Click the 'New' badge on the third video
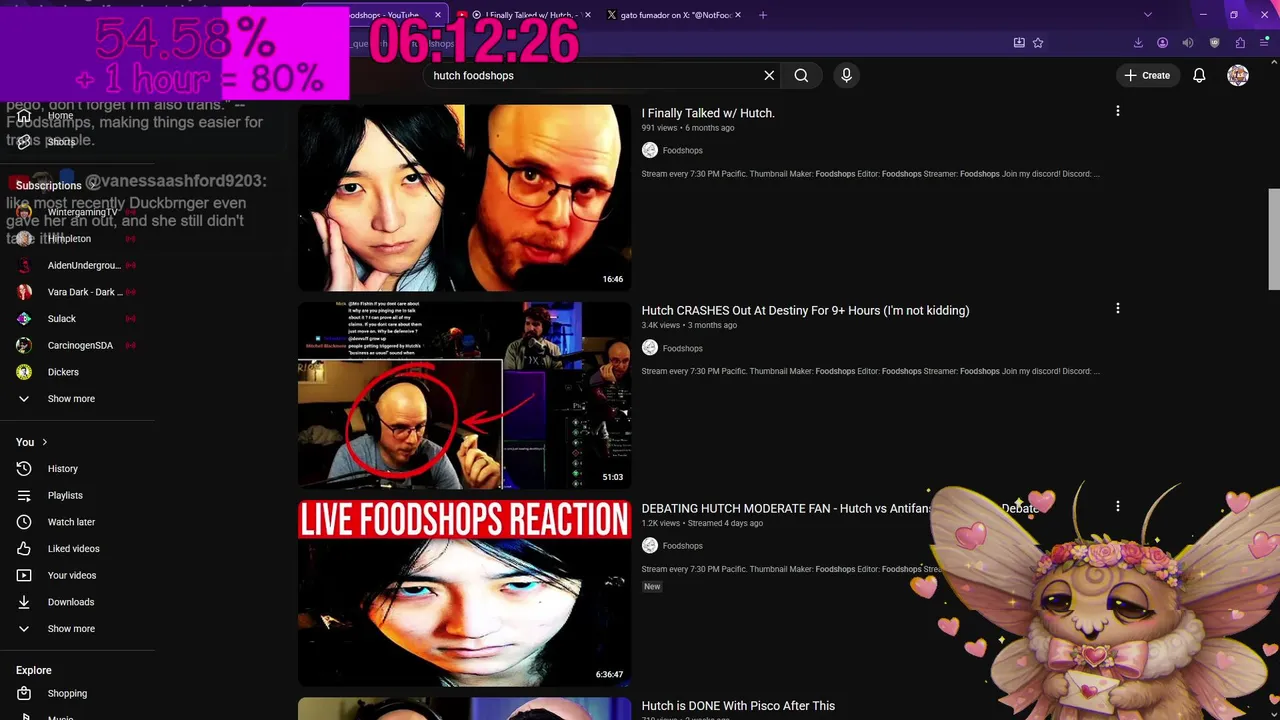 (x=652, y=586)
